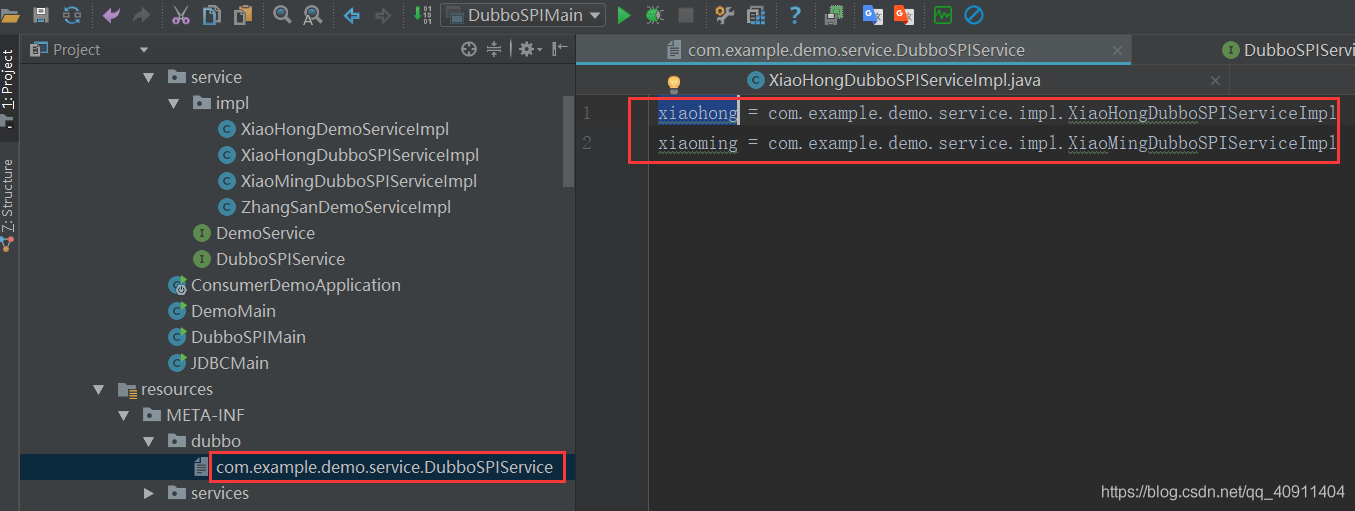Viewport: 1355px width, 511px height.
Task: Collapse the impl package node
Action: (x=174, y=103)
